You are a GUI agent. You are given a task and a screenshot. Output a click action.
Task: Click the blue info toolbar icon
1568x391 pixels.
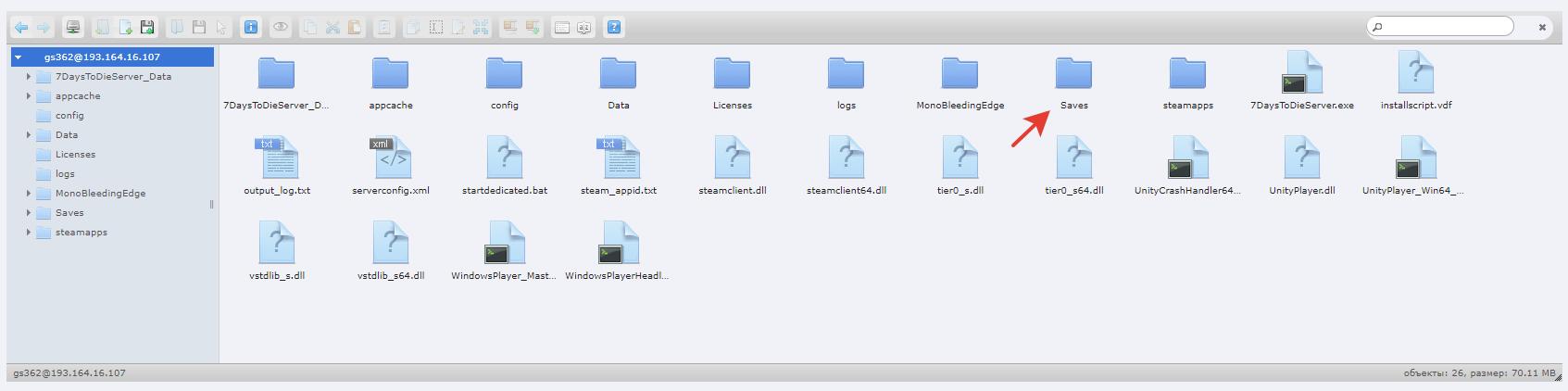(x=251, y=28)
